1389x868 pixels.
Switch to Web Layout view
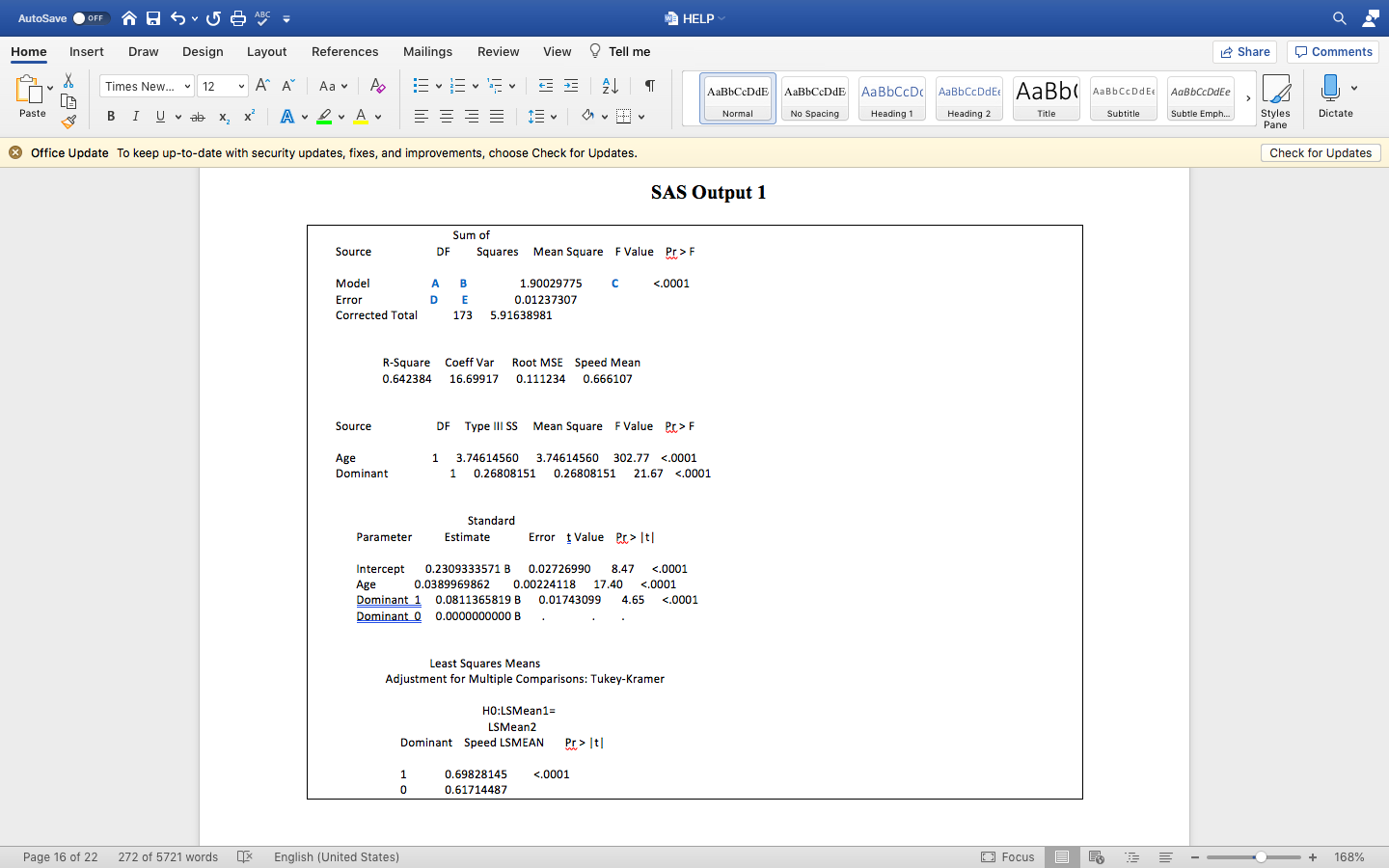(x=1097, y=856)
